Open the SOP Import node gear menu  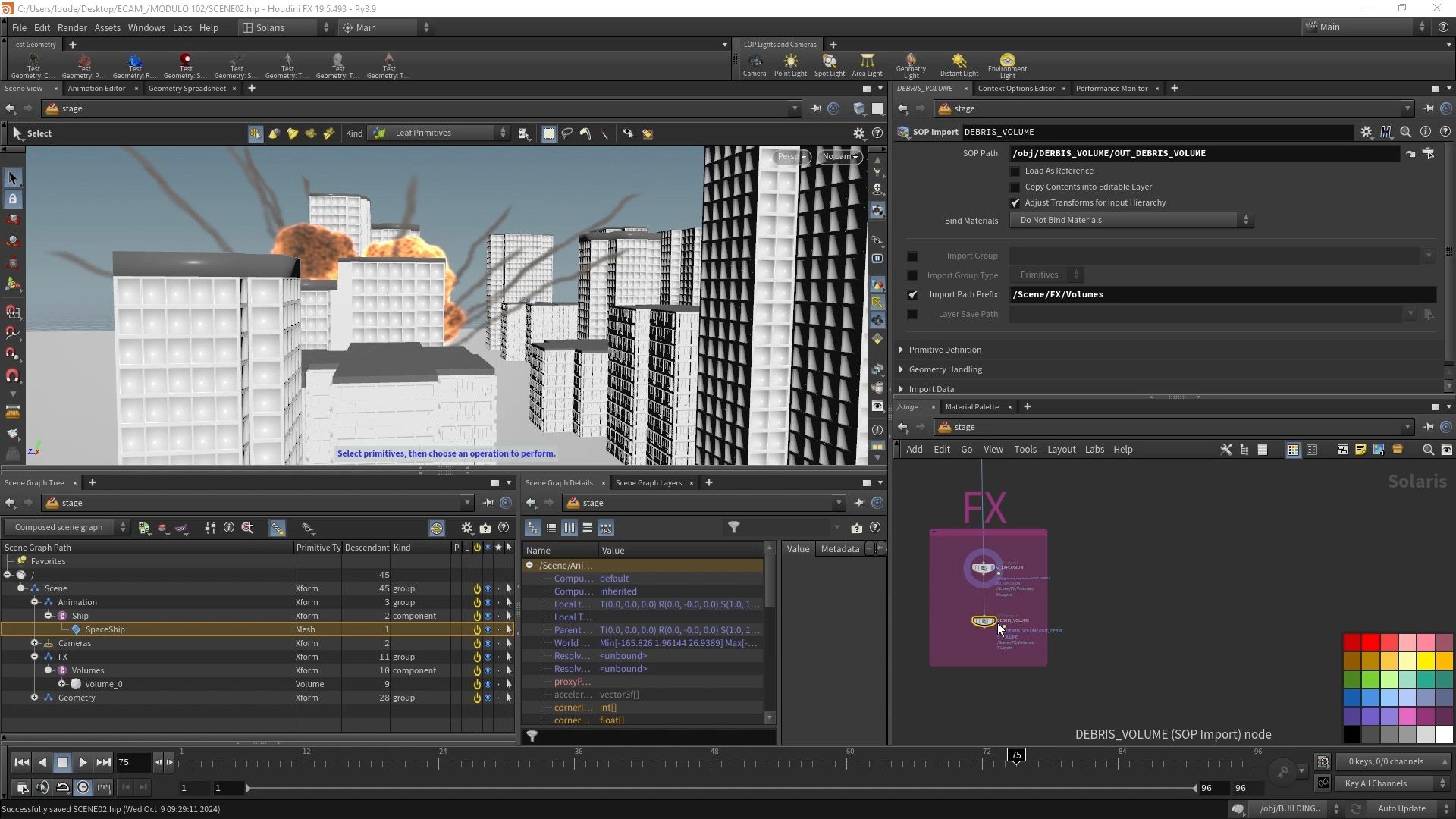(x=1367, y=132)
